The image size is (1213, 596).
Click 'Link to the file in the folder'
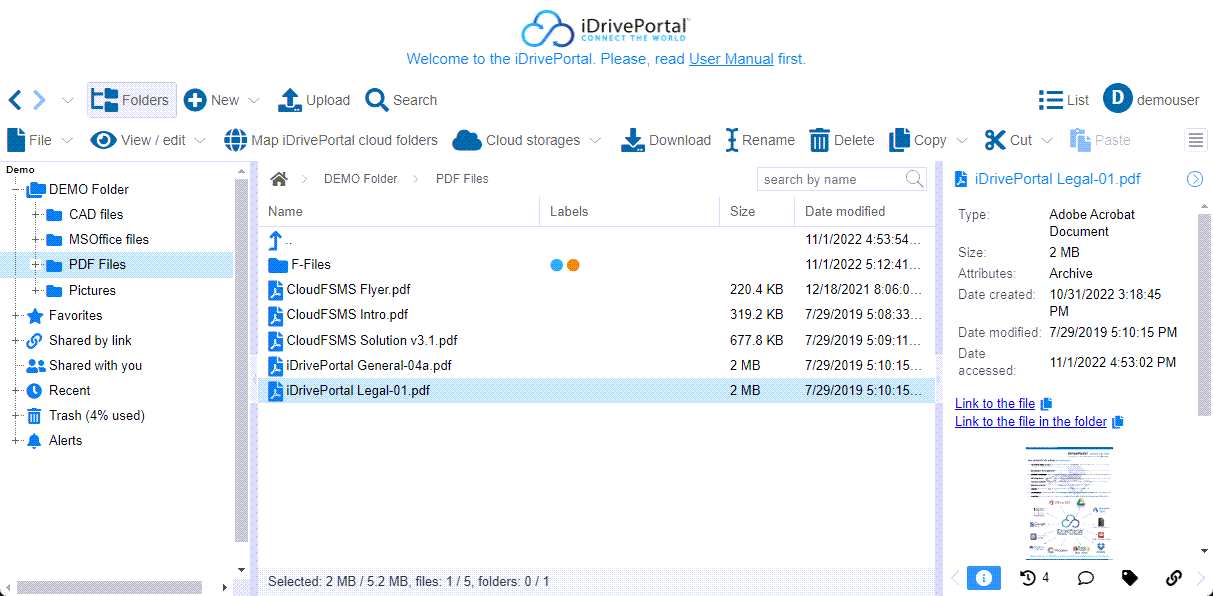[1031, 422]
